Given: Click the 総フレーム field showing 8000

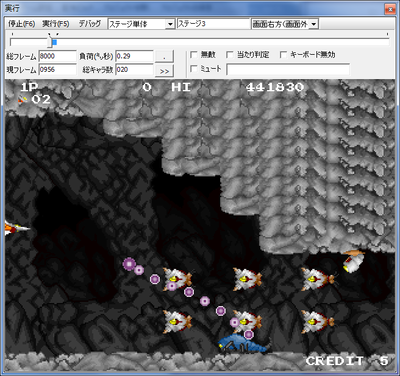Looking at the screenshot, I should [x=57, y=56].
